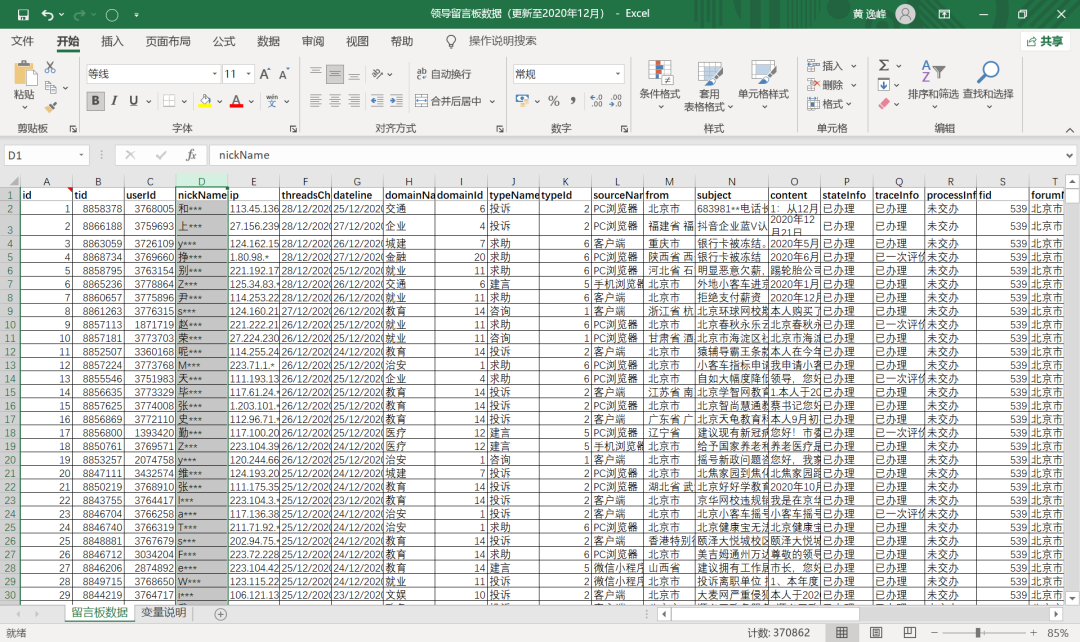This screenshot has width=1080, height=642.
Task: Add a new sheet with plus icon
Action: (220, 614)
